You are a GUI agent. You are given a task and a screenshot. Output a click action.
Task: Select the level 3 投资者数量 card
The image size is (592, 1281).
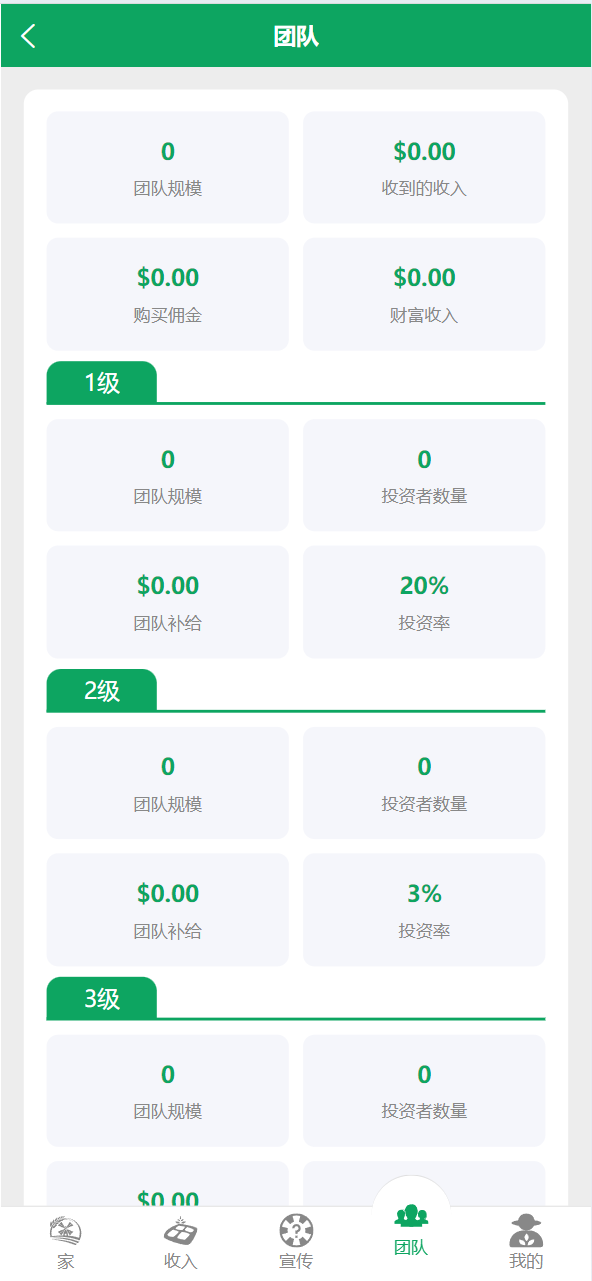424,1091
